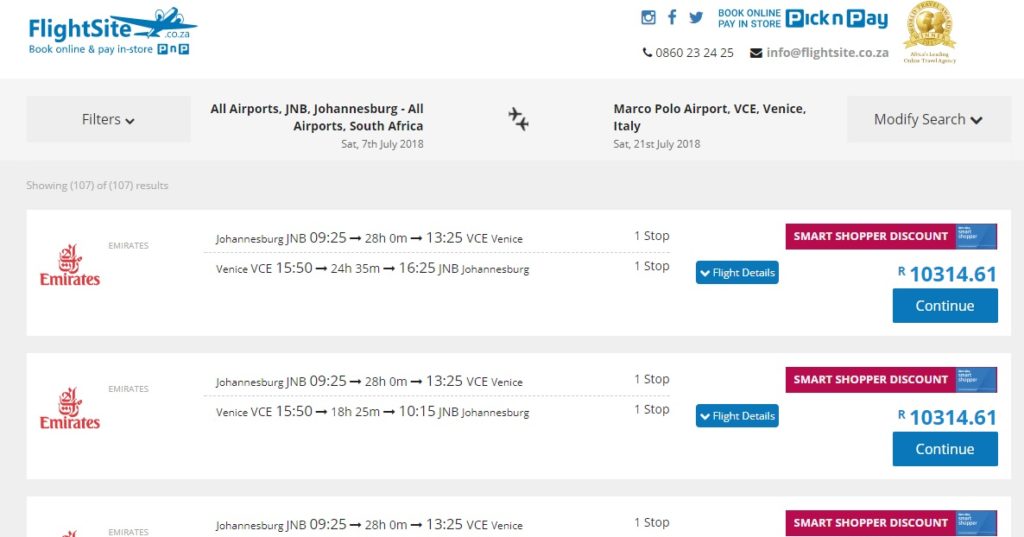Screen dimensions: 1024x537
Task: Open the Instagram social icon
Action: [x=648, y=18]
